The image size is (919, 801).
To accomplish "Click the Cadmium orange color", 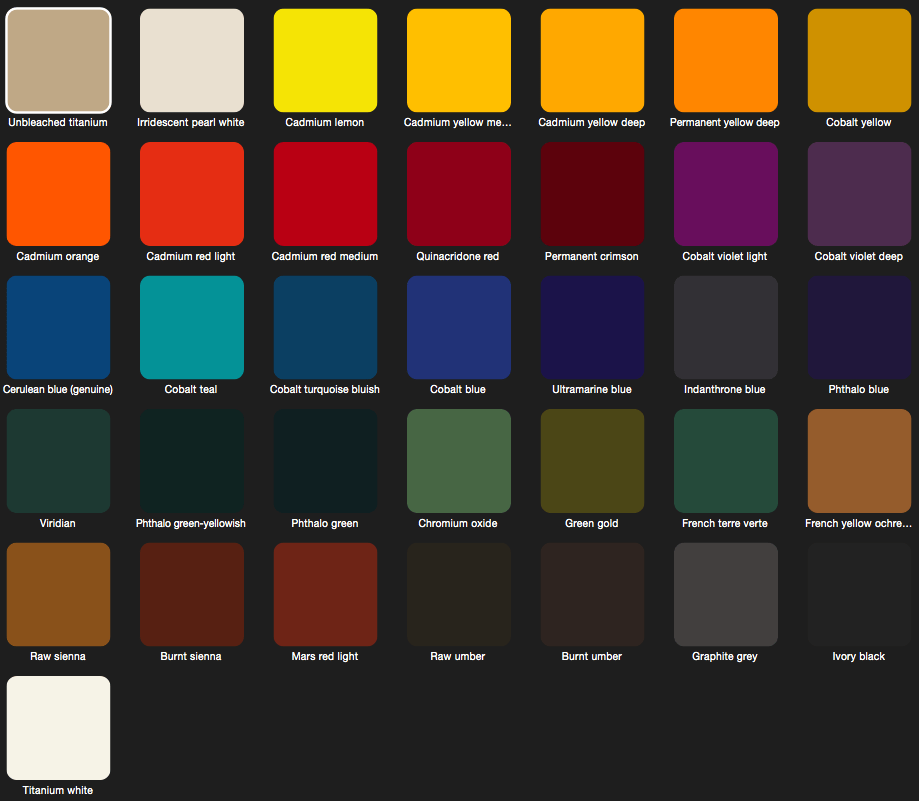I will pos(58,194).
